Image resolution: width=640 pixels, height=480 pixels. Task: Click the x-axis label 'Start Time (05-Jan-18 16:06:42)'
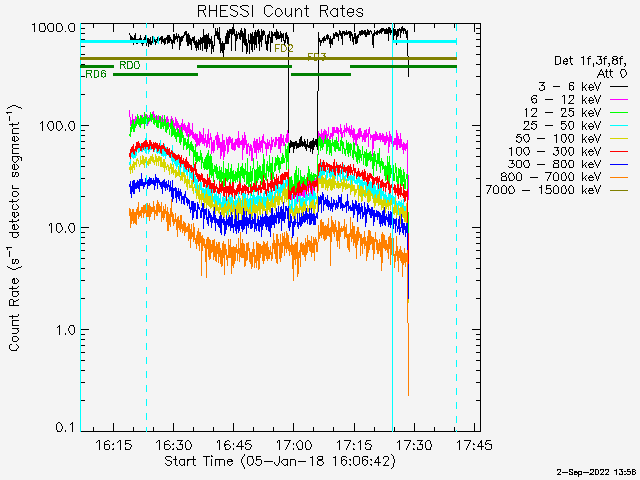(280, 461)
